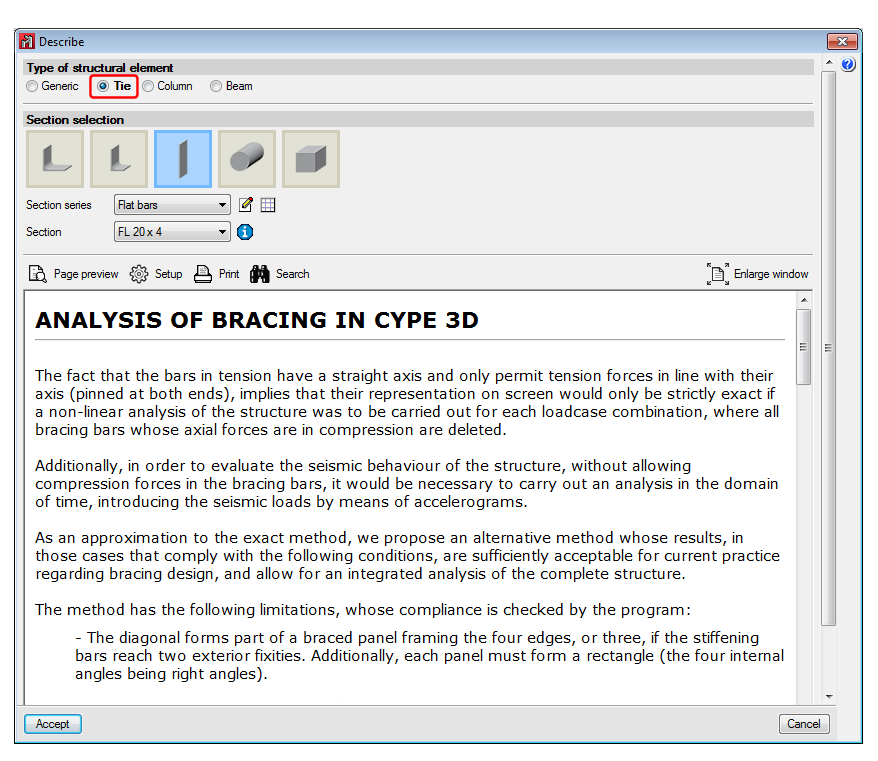Click the heading 'ANALYSIS OF BRACING IN CYPE 3D'

click(257, 320)
